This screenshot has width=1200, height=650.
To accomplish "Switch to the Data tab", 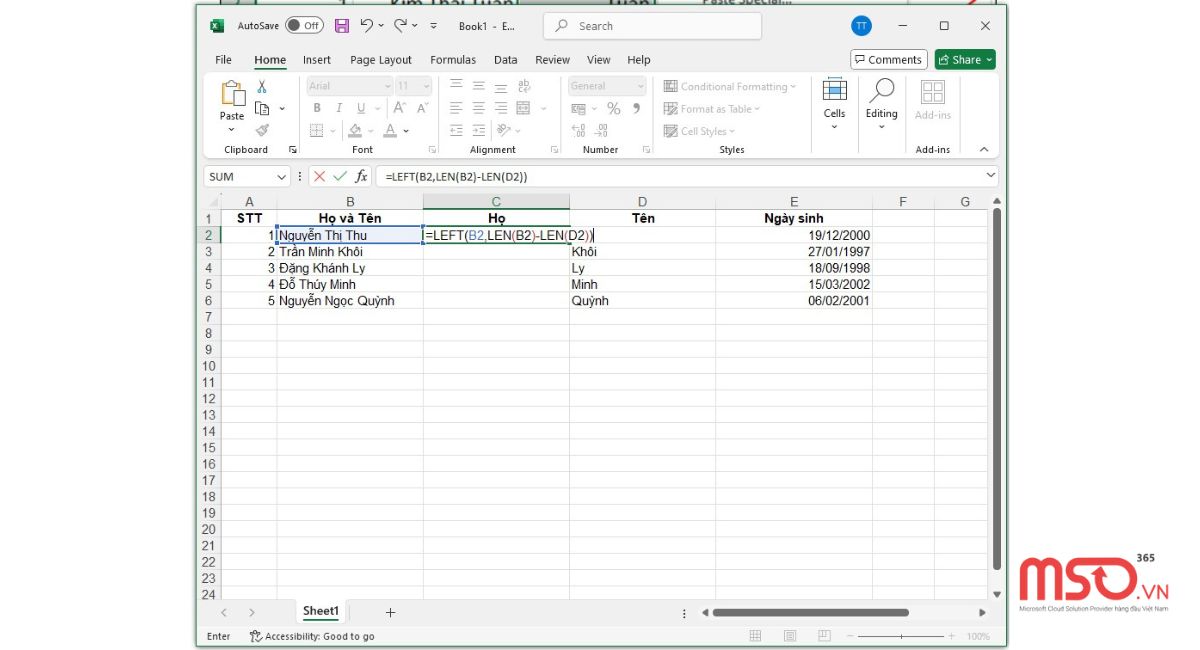I will coord(506,60).
